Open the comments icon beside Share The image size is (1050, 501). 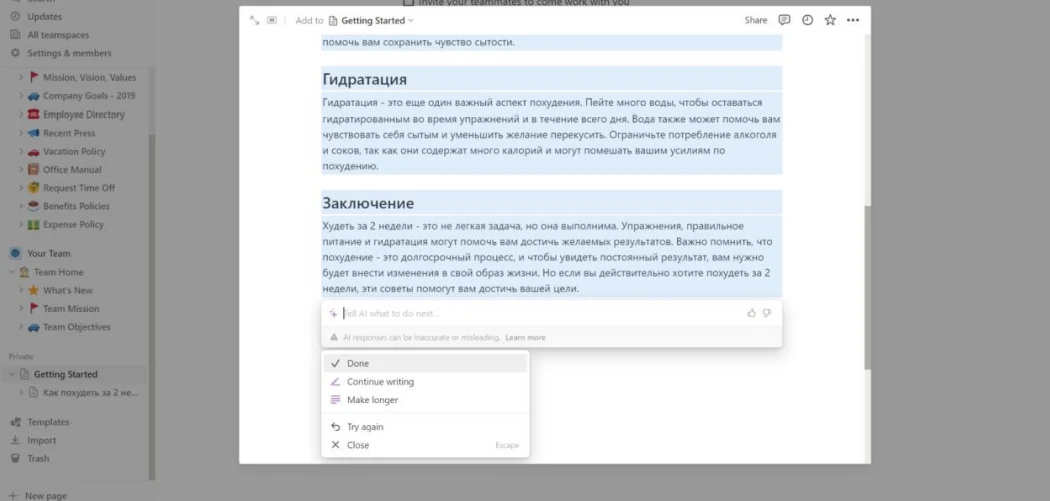(784, 20)
